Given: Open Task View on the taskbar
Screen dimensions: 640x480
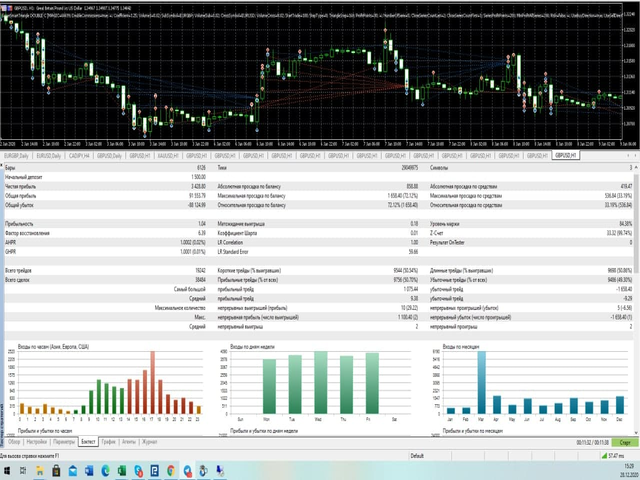Looking at the screenshot, I should (23, 471).
